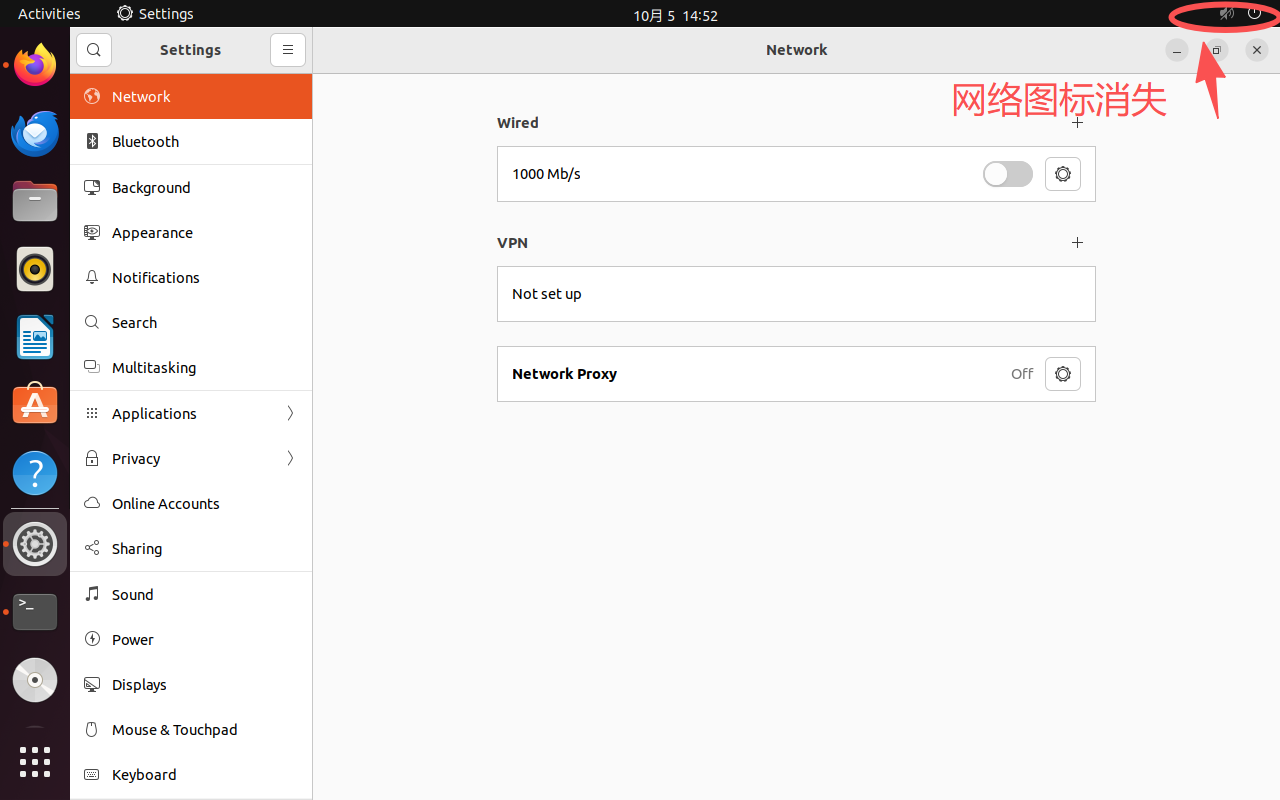Click the Mouse & Touchpad icon
Image resolution: width=1280 pixels, height=800 pixels.
click(x=92, y=729)
